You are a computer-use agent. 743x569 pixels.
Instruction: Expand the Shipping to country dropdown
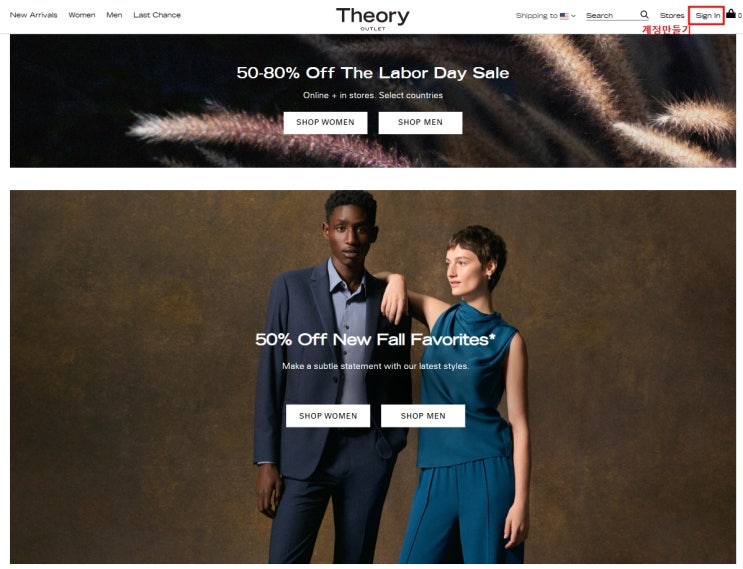545,16
